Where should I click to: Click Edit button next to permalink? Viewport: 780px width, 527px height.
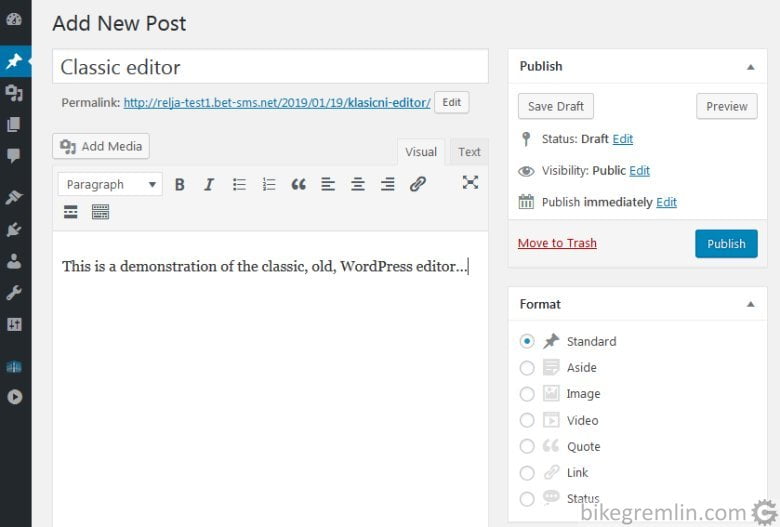click(452, 103)
